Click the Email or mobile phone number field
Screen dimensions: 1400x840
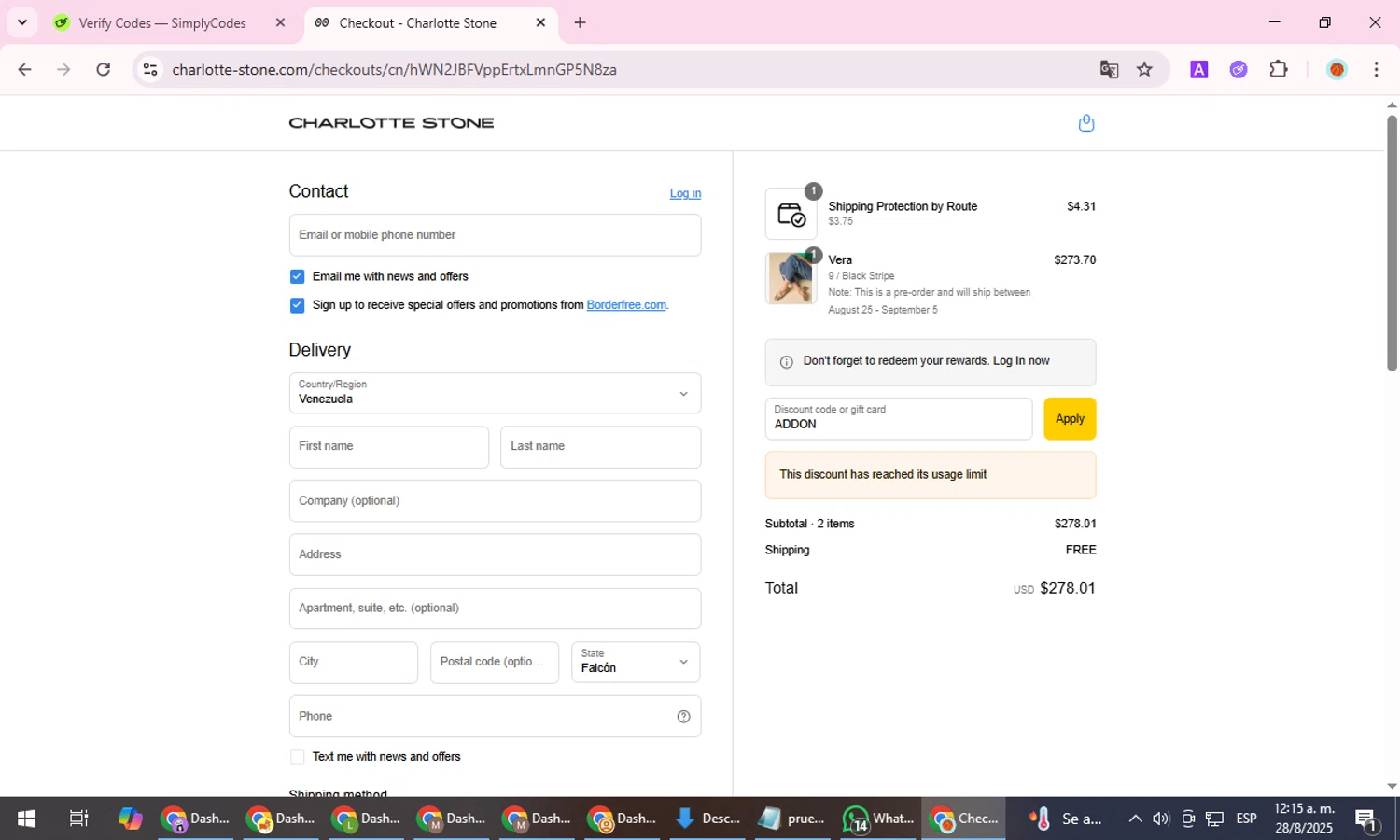pos(495,235)
